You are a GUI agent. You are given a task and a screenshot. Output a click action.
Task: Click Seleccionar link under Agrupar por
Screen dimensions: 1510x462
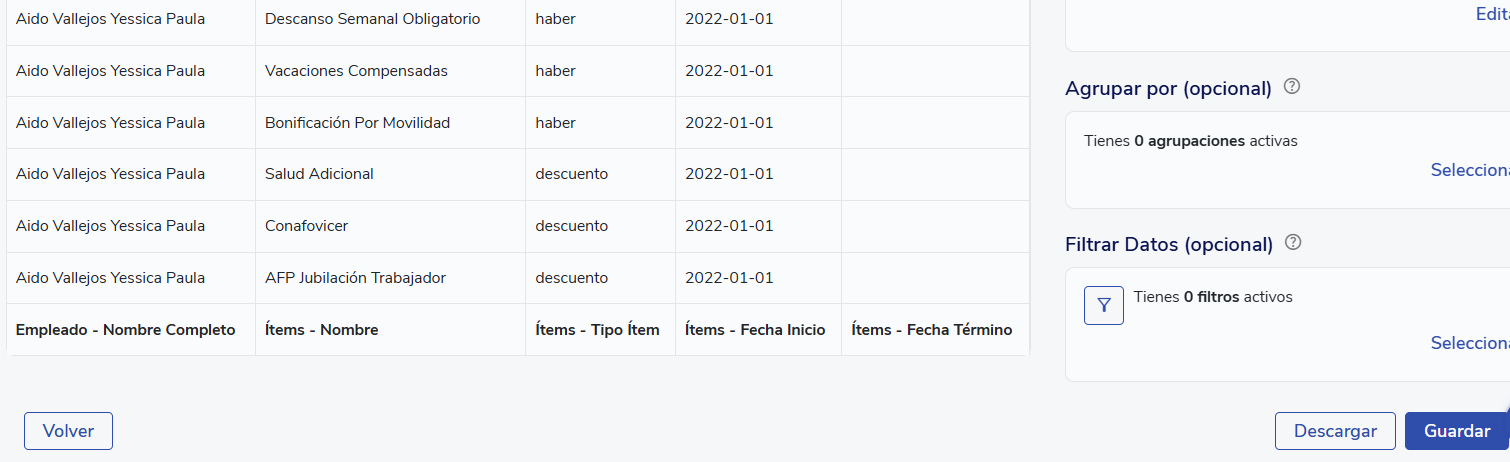click(1470, 170)
